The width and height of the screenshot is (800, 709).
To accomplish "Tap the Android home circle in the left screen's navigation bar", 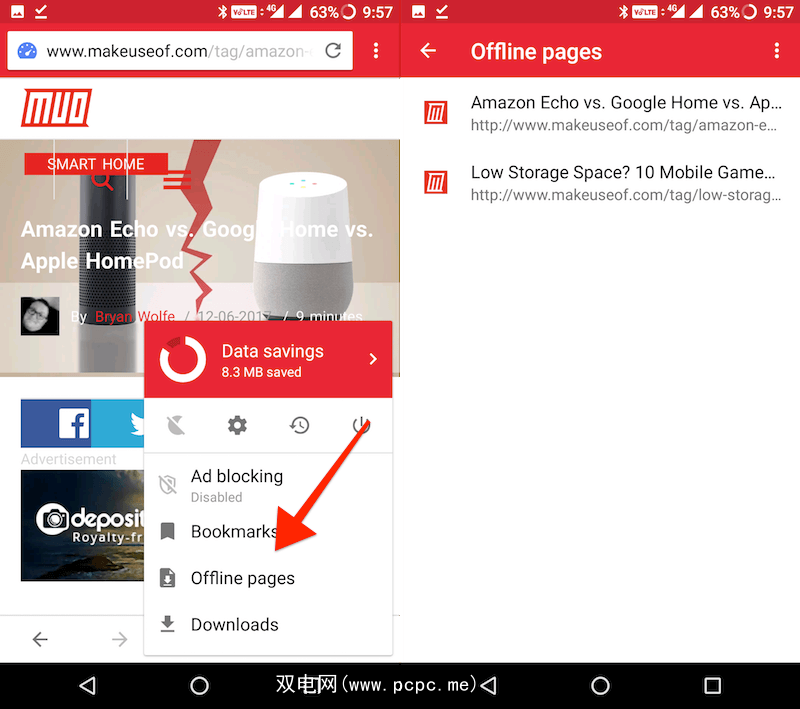I will point(199,686).
